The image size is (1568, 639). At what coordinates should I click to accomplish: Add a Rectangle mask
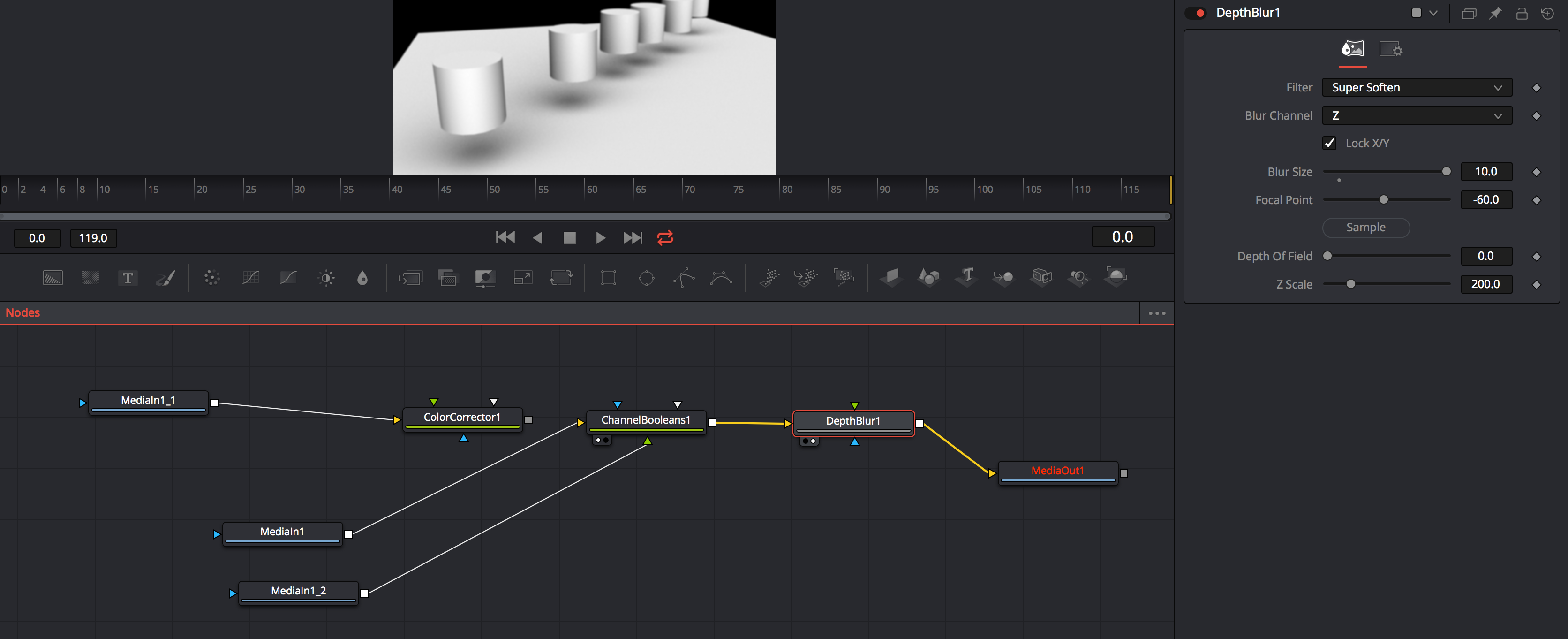(x=608, y=278)
